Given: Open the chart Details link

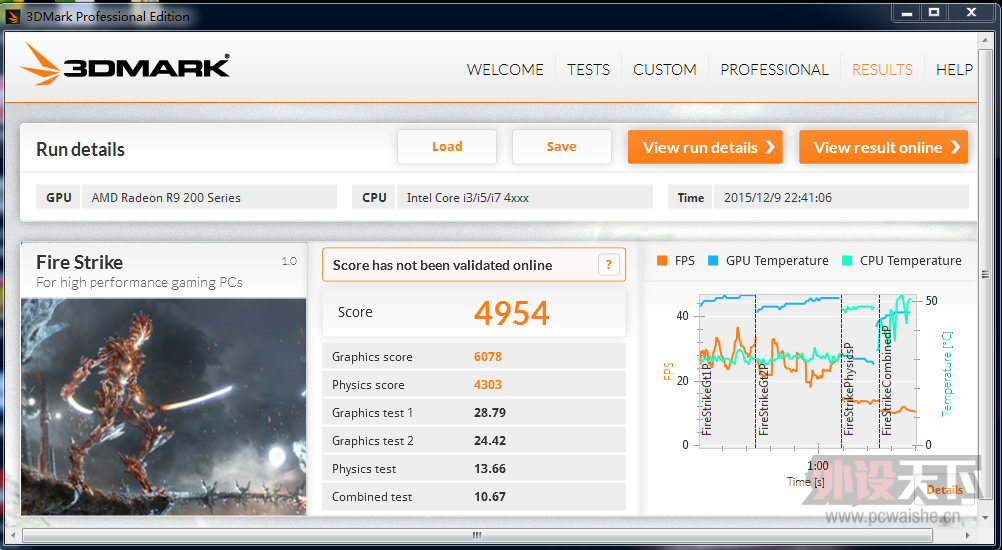Looking at the screenshot, I should coord(944,490).
